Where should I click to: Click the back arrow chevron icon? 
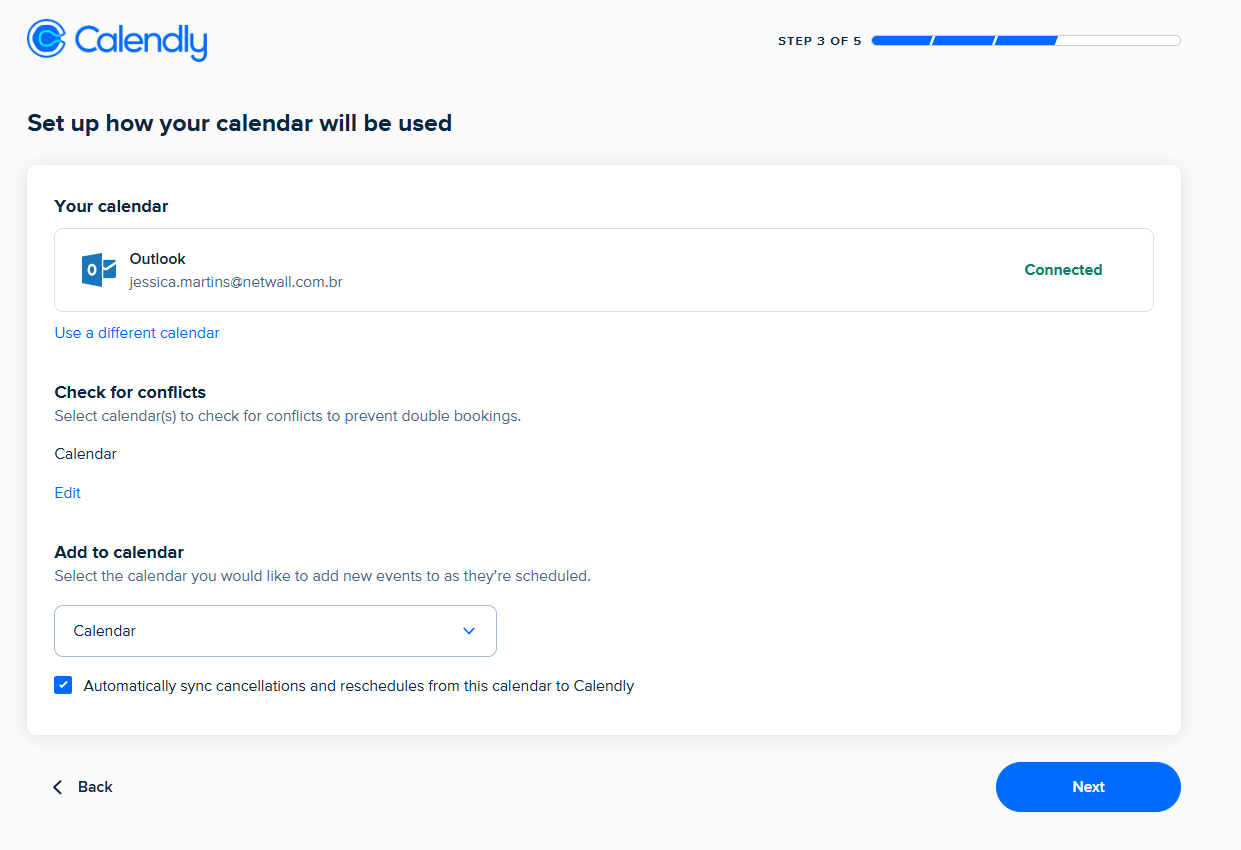[58, 787]
